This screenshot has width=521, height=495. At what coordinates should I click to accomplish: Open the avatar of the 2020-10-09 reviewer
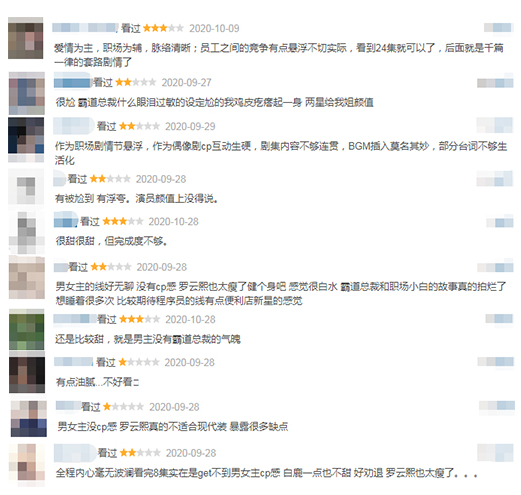point(26,38)
